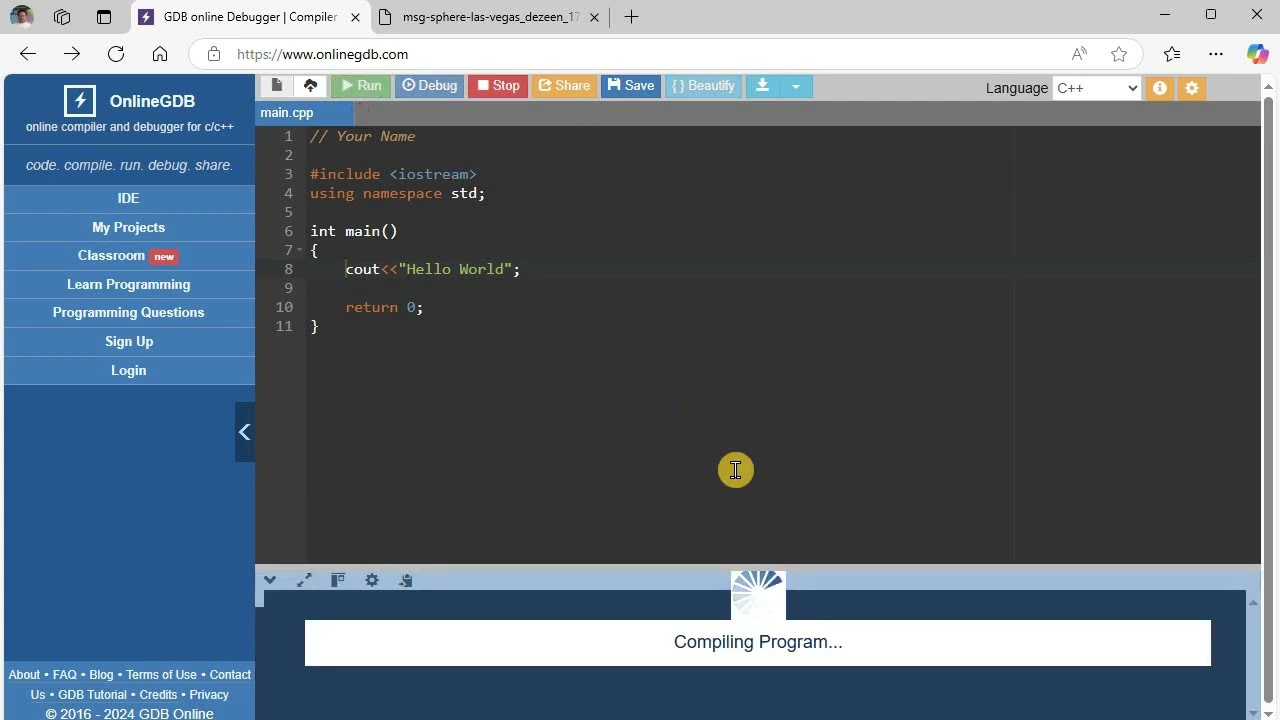The width and height of the screenshot is (1280, 720).
Task: Add this page to favorites with the star icon
Action: tap(1119, 54)
